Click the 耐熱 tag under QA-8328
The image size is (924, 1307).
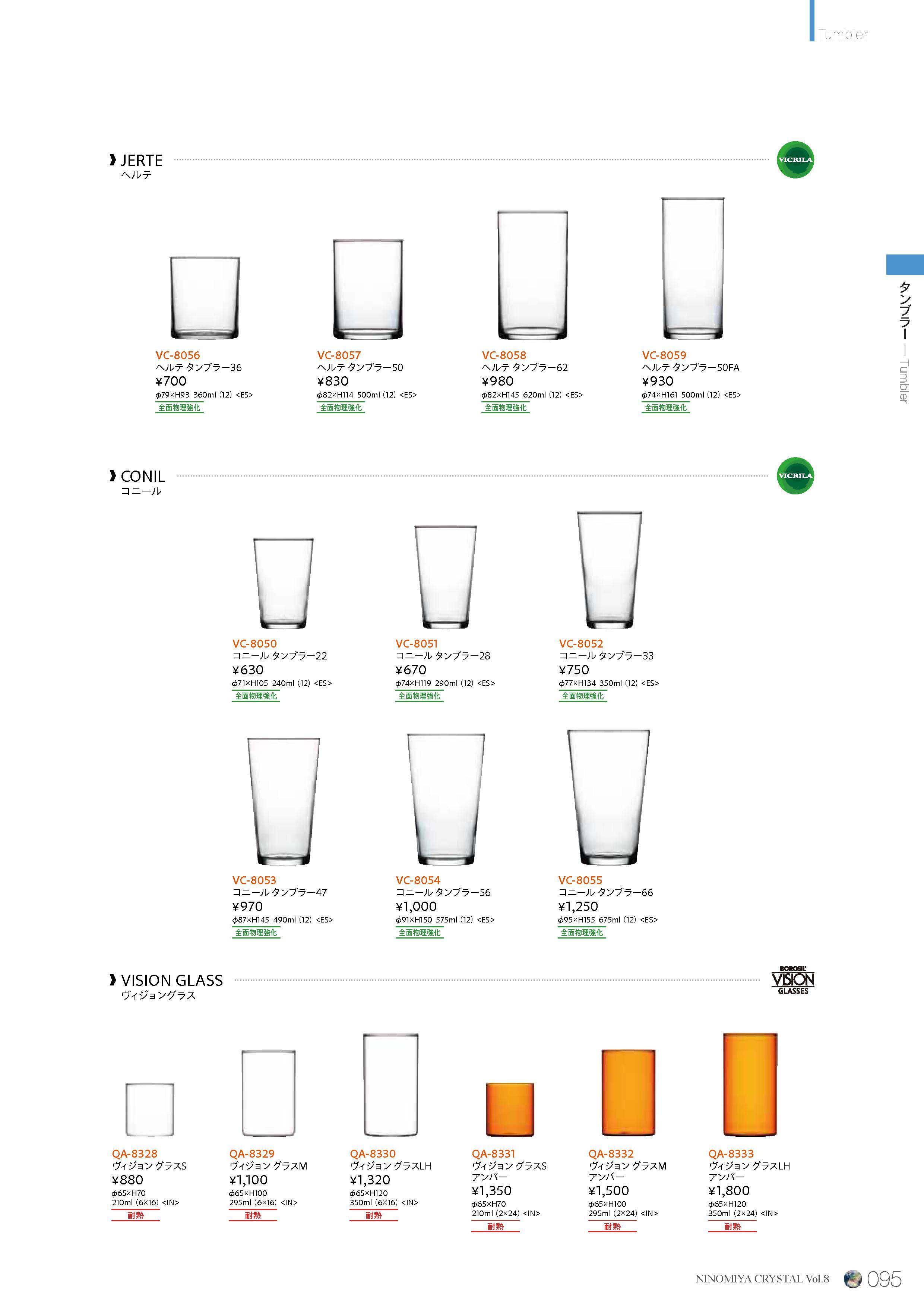pos(136,1215)
